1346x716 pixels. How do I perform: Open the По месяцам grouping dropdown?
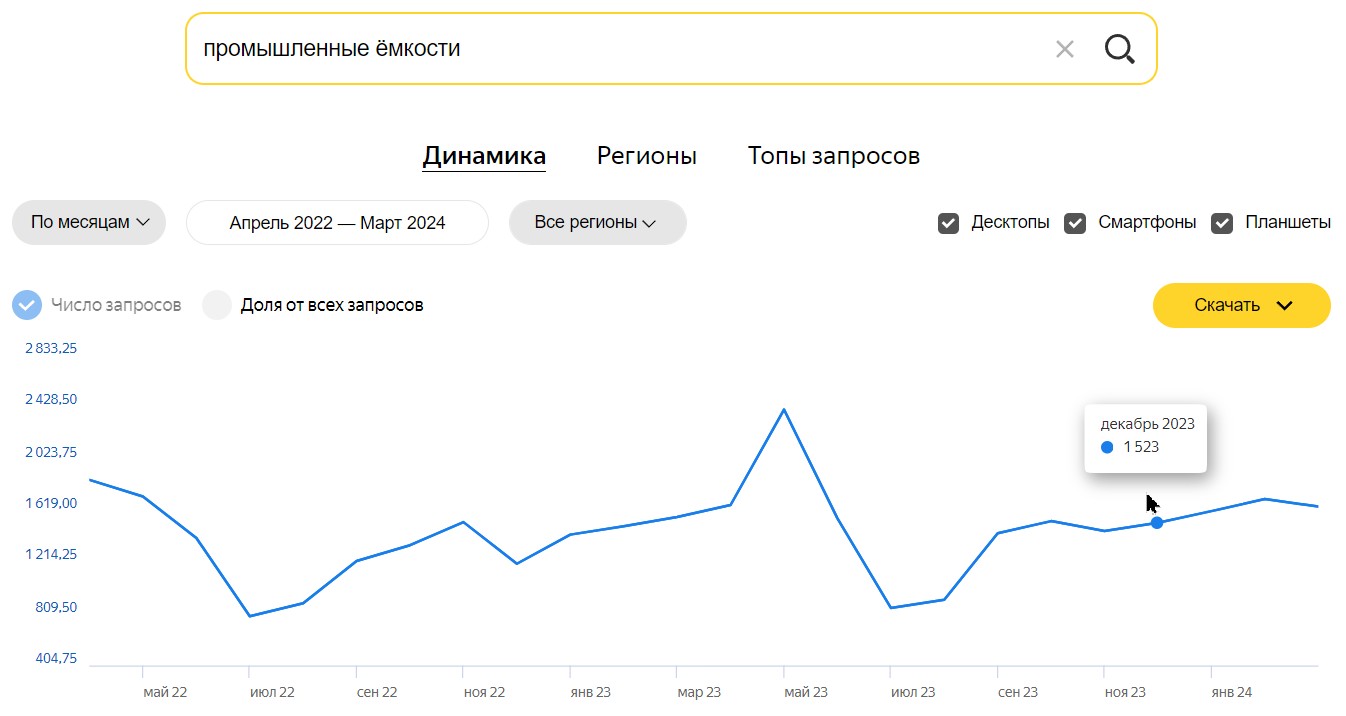point(89,222)
